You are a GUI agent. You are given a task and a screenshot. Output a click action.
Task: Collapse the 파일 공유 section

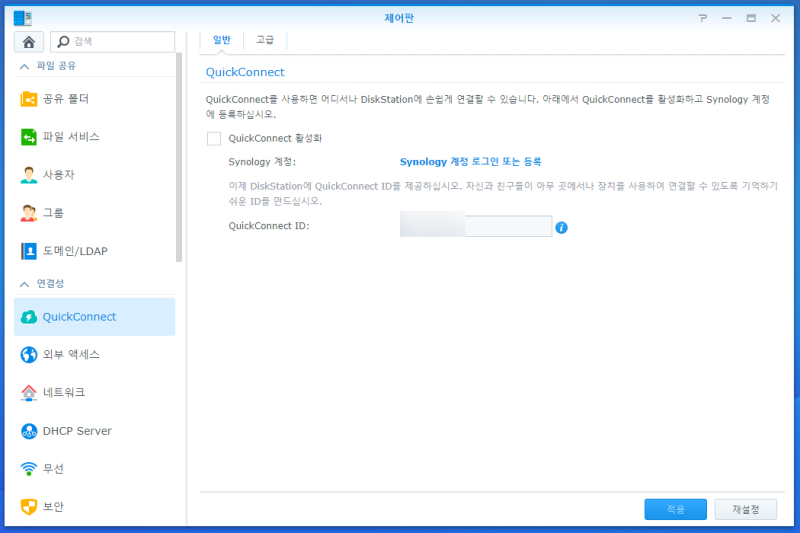pyautogui.click(x=24, y=66)
